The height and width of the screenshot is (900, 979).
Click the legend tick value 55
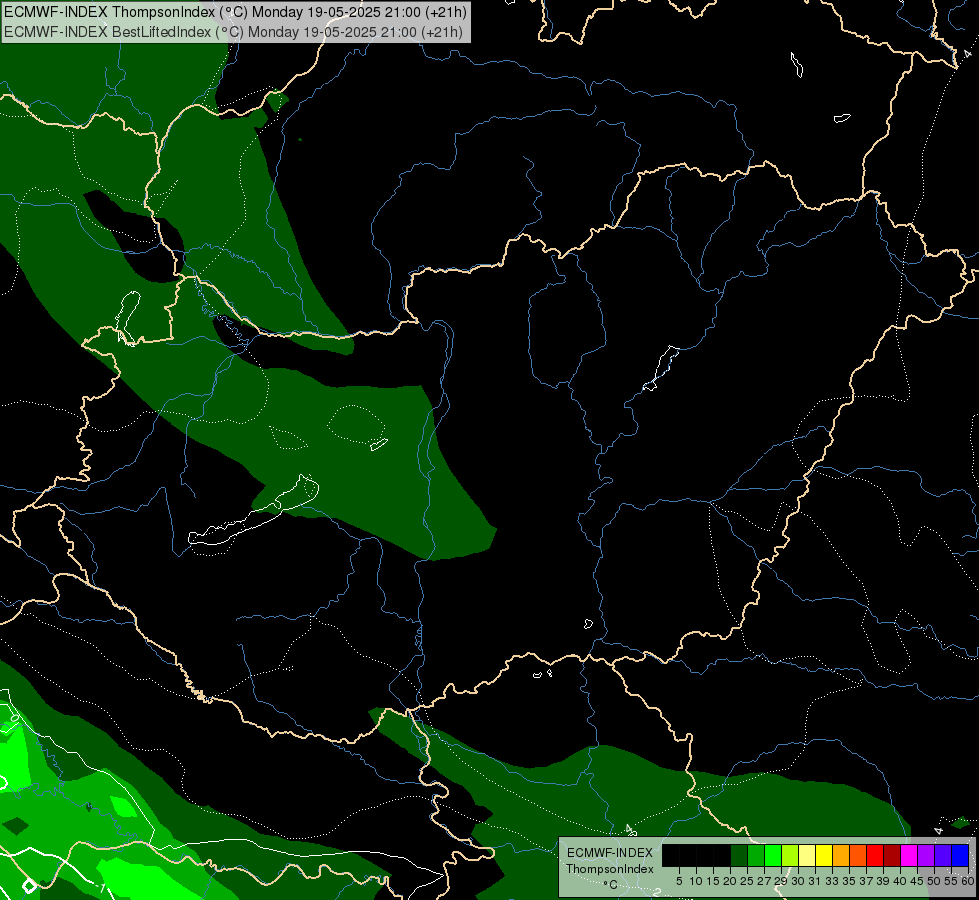[x=951, y=881]
